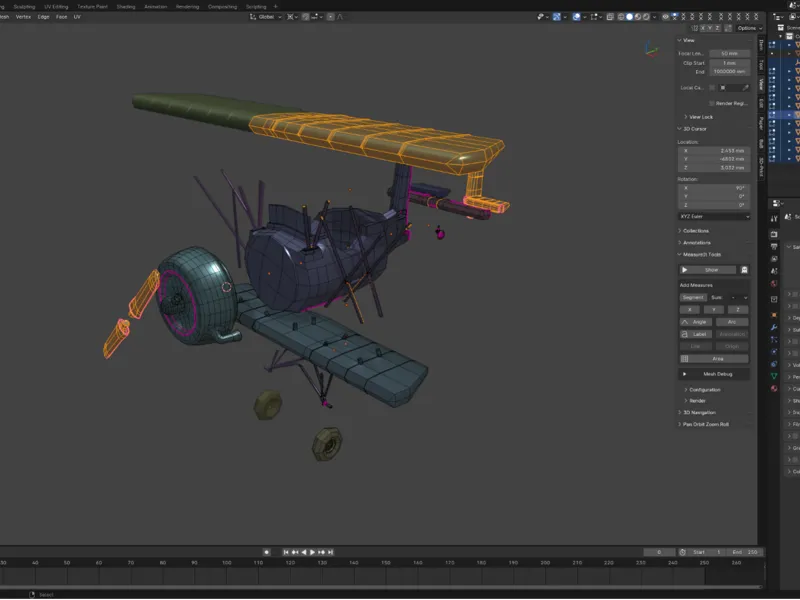The width and height of the screenshot is (800, 600).
Task: Open the Transform Orientation Global dropdown
Action: [266, 17]
